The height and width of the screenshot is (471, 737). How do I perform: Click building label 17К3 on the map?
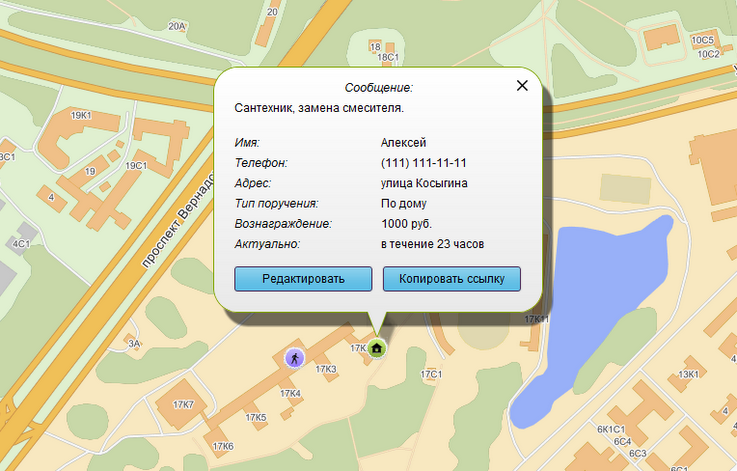(x=326, y=369)
